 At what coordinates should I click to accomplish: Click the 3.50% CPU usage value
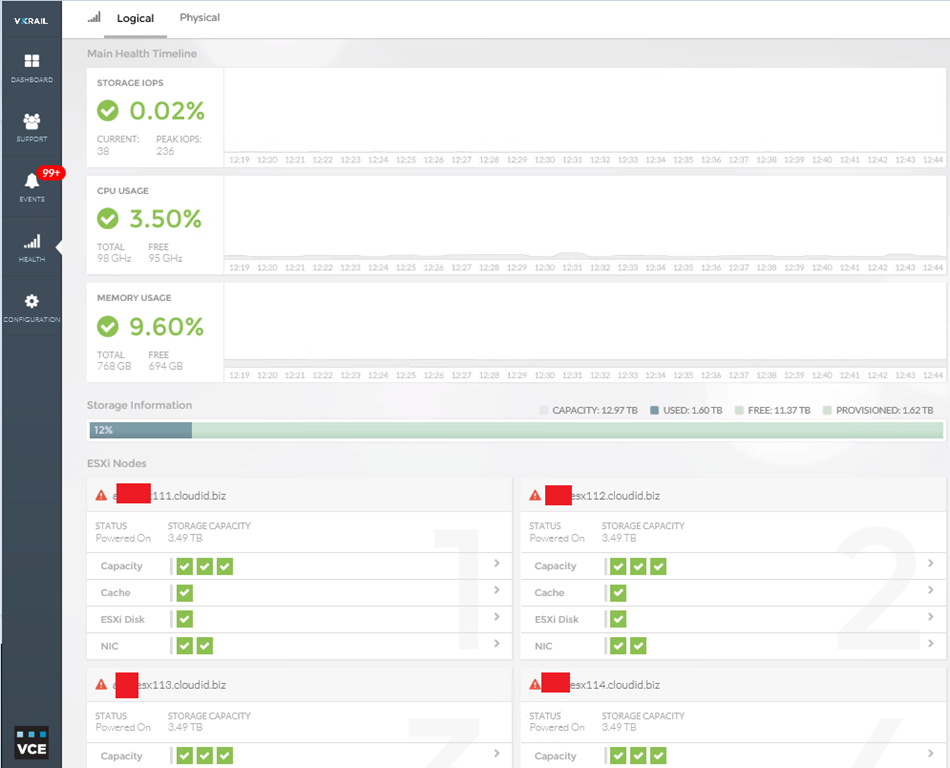point(165,219)
